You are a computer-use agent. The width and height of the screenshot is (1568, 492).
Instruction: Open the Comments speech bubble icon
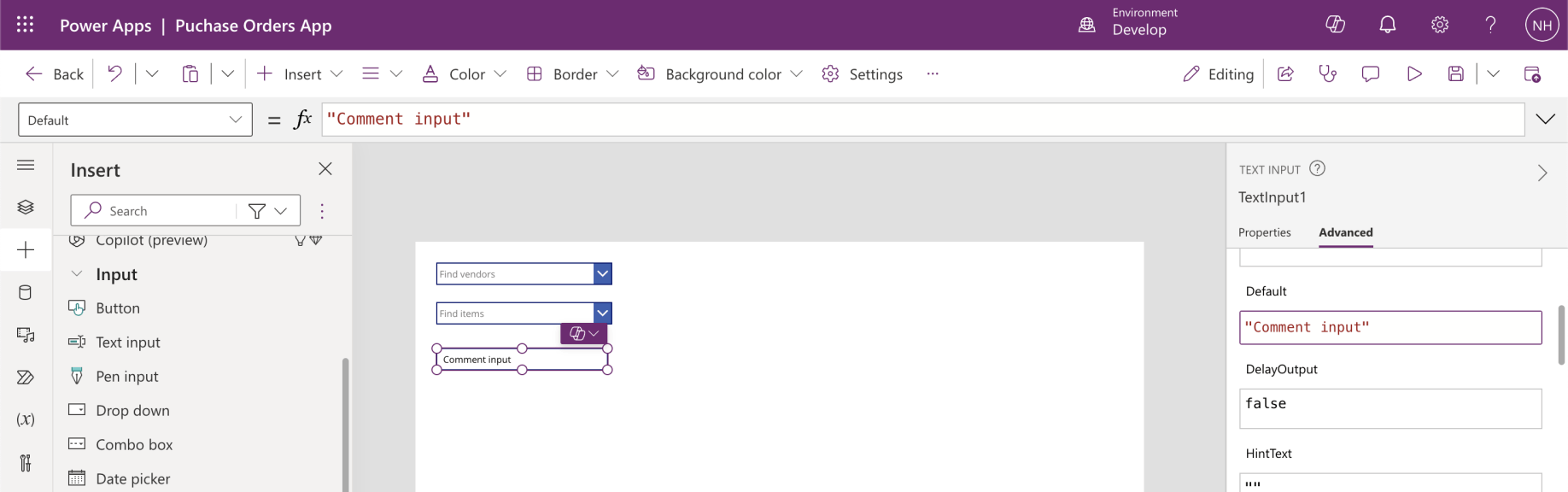coord(1371,74)
